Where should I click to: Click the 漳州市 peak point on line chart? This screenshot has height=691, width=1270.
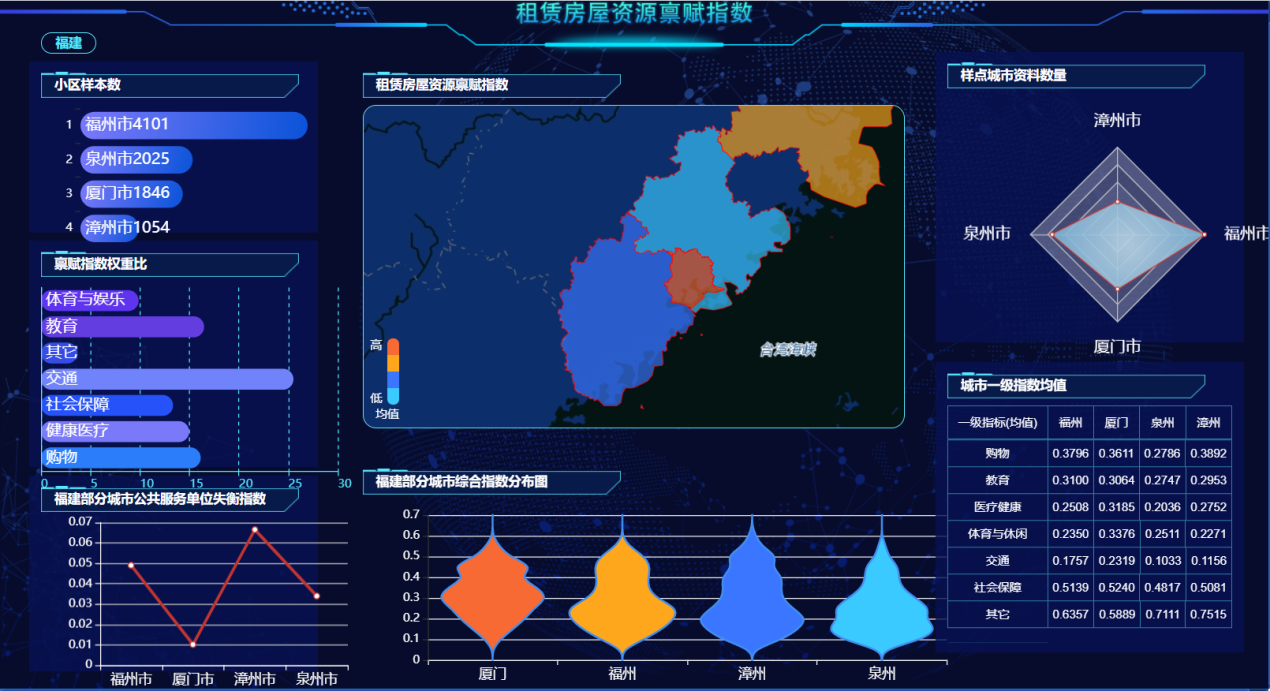[x=254, y=529]
